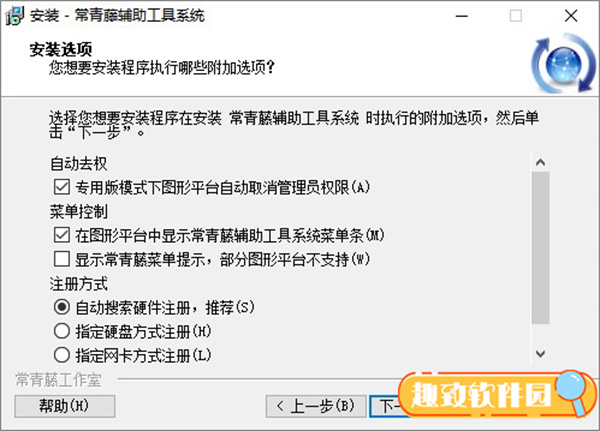
Task: Click the installer icon in the title bar
Action: pos(15,16)
